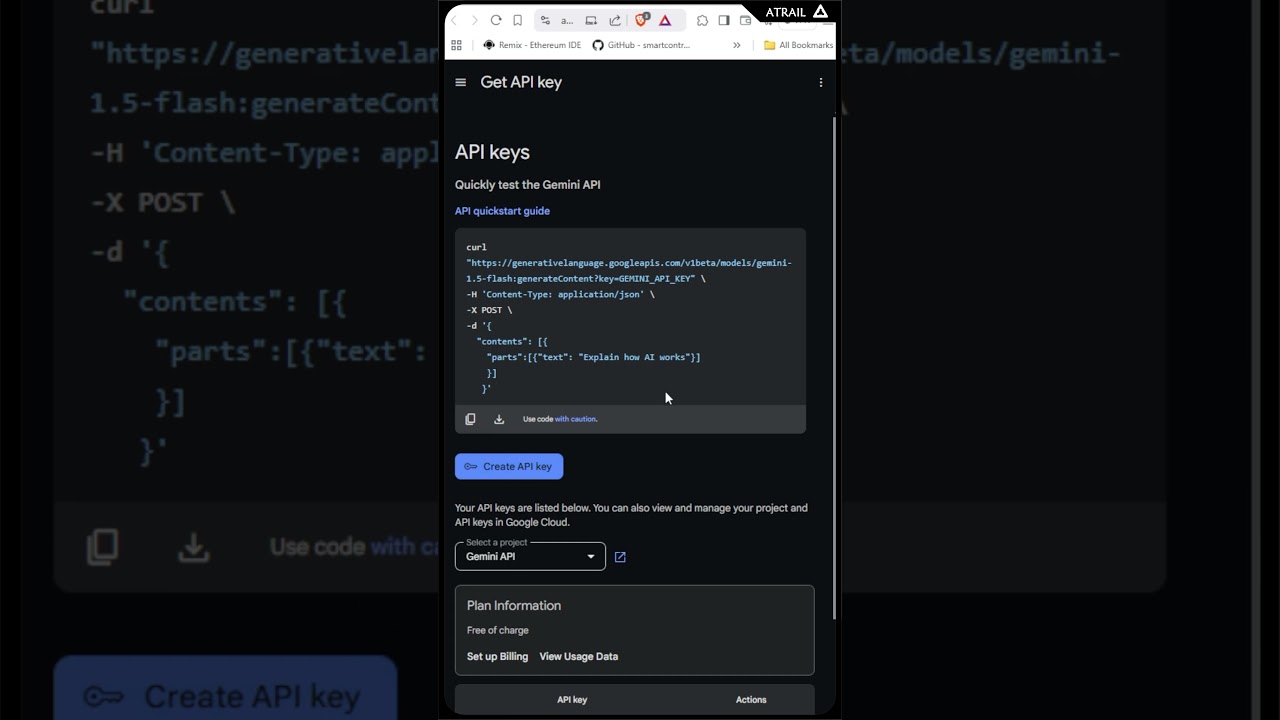Click the 'Plan Information' heading
This screenshot has width=1280, height=720.
pos(514,606)
